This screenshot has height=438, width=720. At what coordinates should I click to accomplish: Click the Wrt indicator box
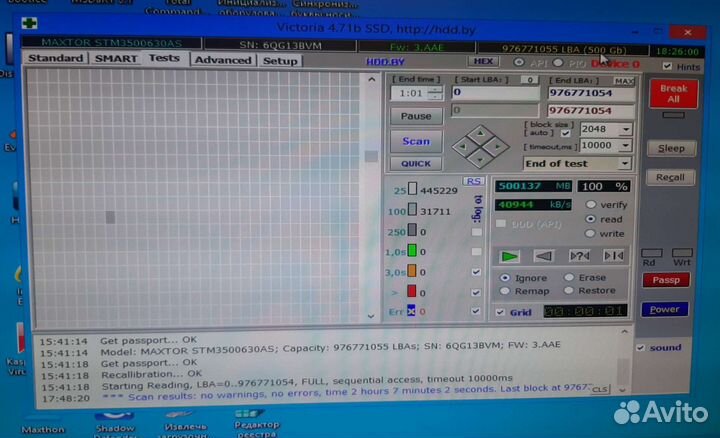click(x=682, y=253)
